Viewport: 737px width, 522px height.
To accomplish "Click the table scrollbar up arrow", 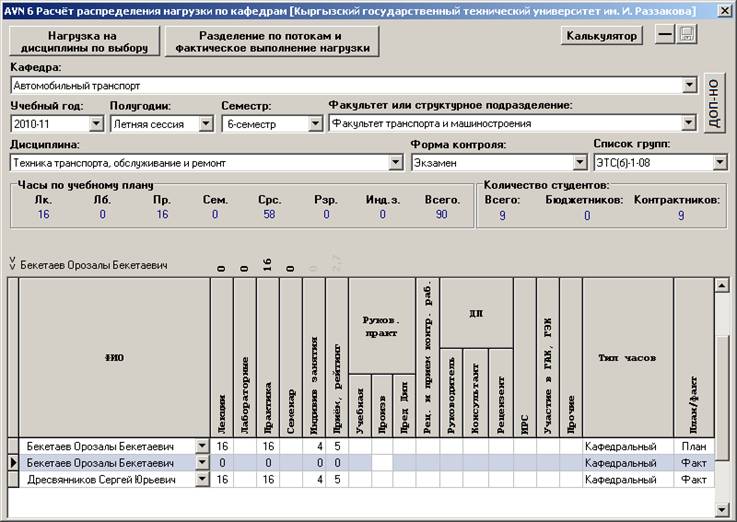I will pos(721,285).
